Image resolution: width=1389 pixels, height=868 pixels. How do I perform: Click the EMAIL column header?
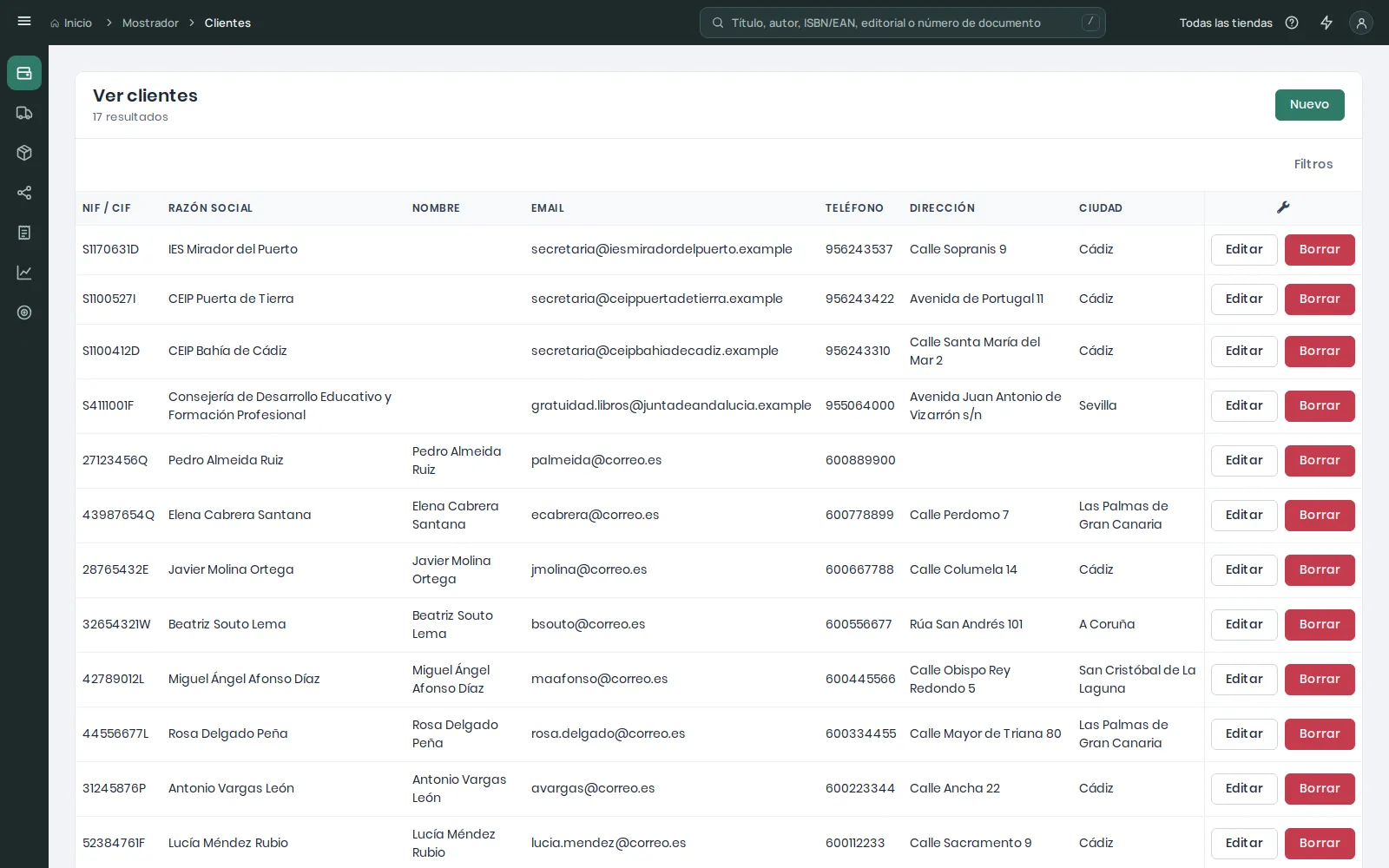(548, 208)
